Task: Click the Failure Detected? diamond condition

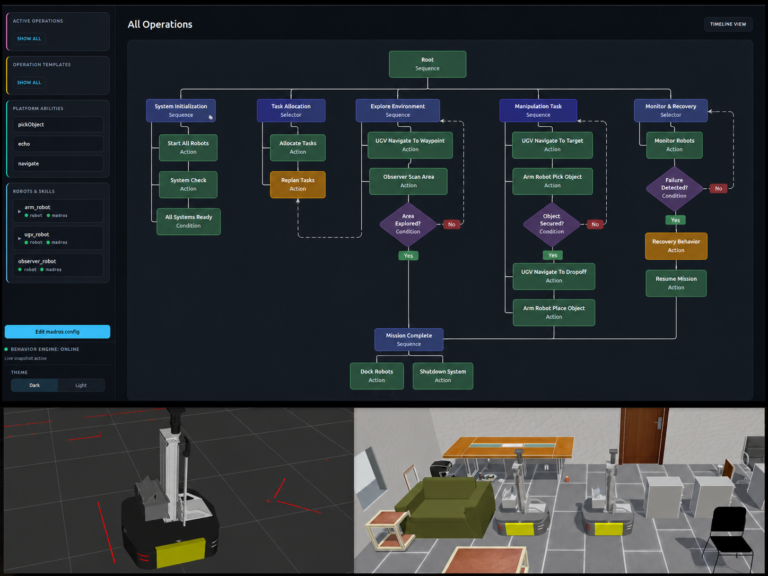Action: click(674, 188)
